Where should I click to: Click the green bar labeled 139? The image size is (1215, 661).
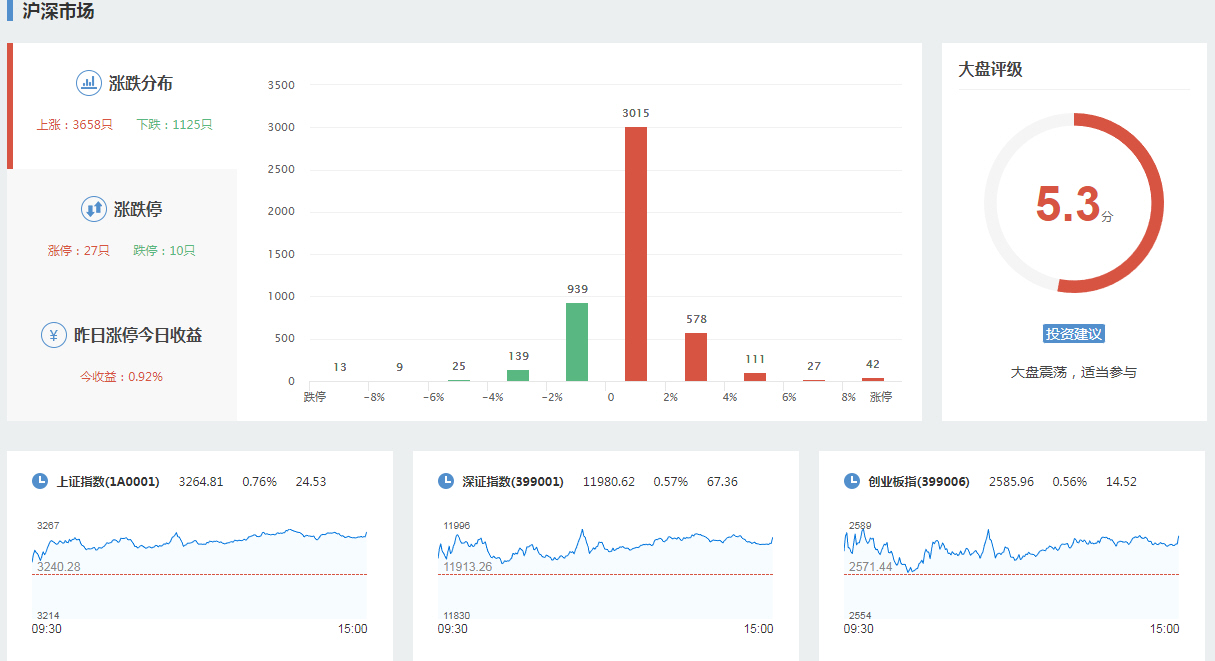click(518, 375)
